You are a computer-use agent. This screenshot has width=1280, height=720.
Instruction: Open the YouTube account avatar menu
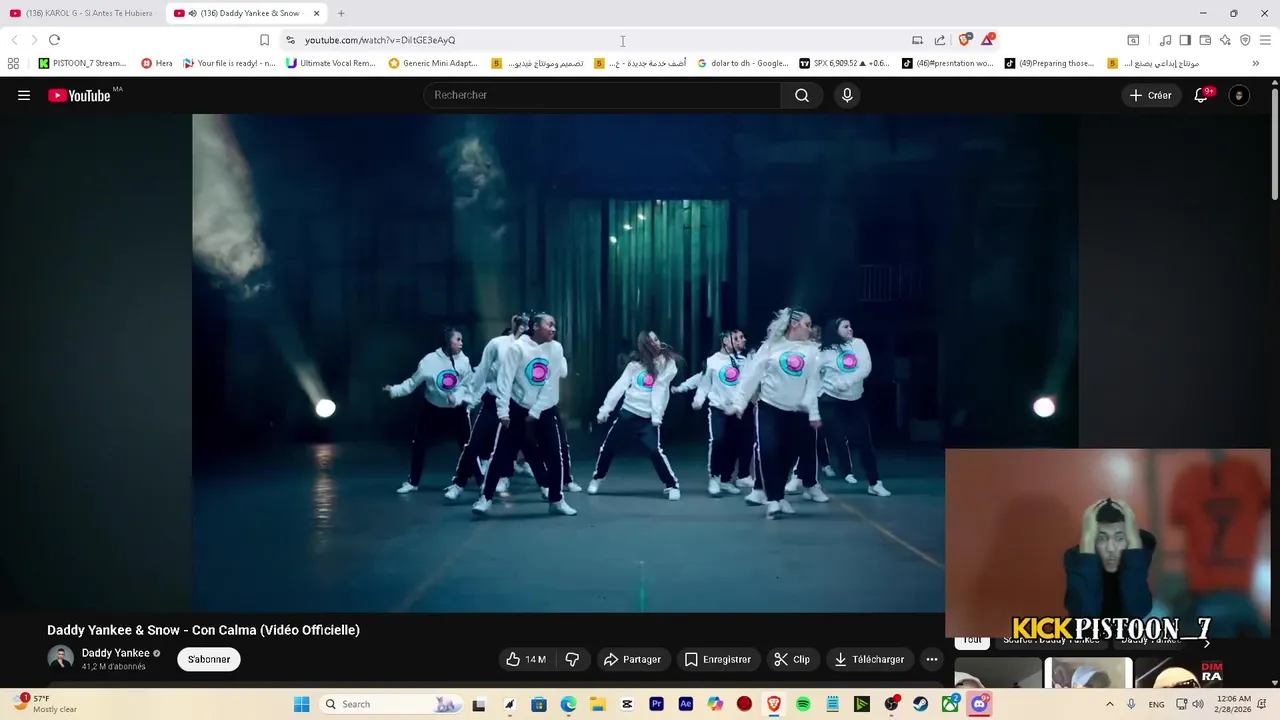pyautogui.click(x=1239, y=95)
